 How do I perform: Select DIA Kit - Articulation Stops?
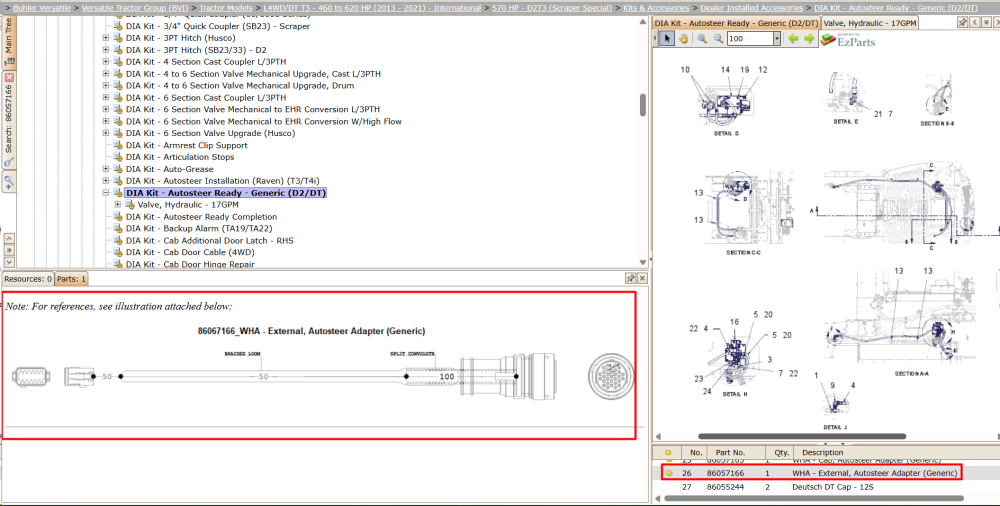[180, 157]
